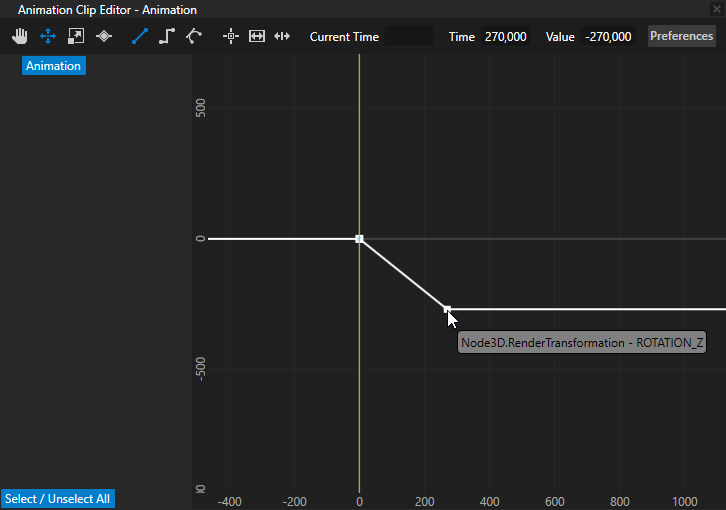Select the Animation item in list

[x=53, y=66]
